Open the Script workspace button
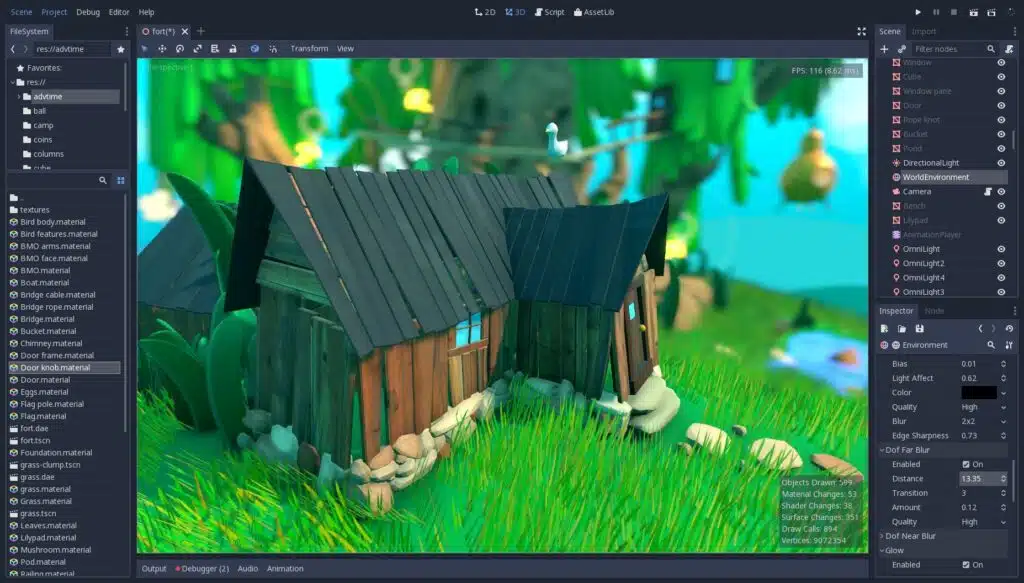The width and height of the screenshot is (1024, 583). 550,12
